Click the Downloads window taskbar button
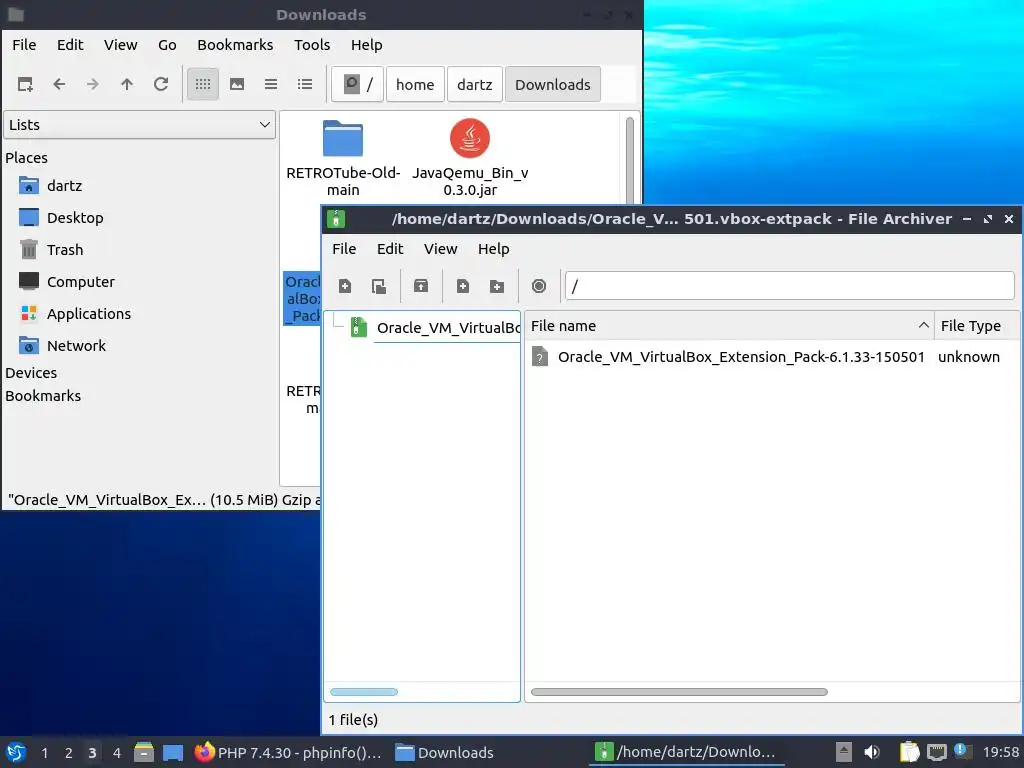The height and width of the screenshot is (768, 1024). (445, 752)
